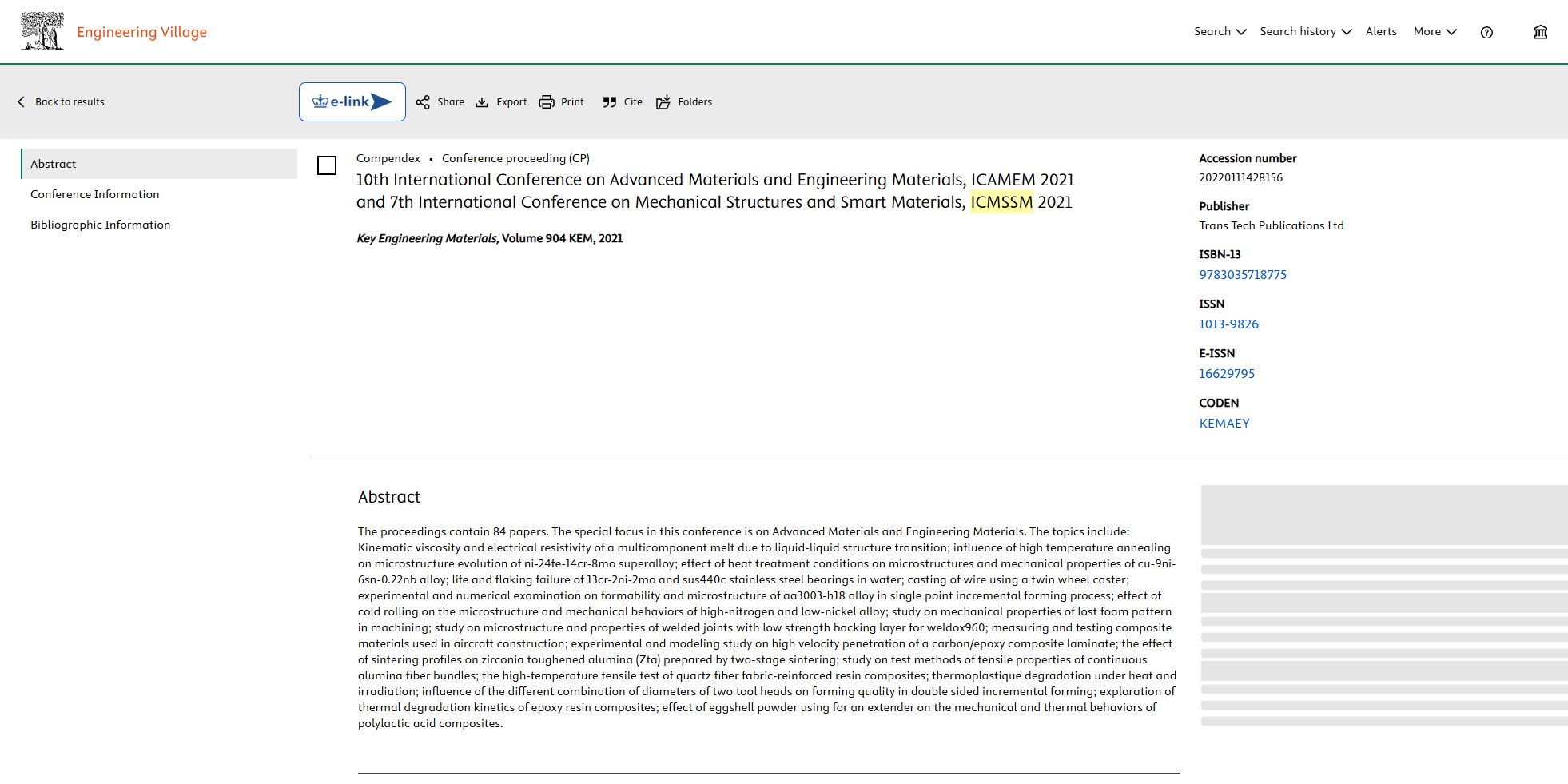This screenshot has height=784, width=1568.
Task: Click the e-link full text button
Action: [x=352, y=102]
